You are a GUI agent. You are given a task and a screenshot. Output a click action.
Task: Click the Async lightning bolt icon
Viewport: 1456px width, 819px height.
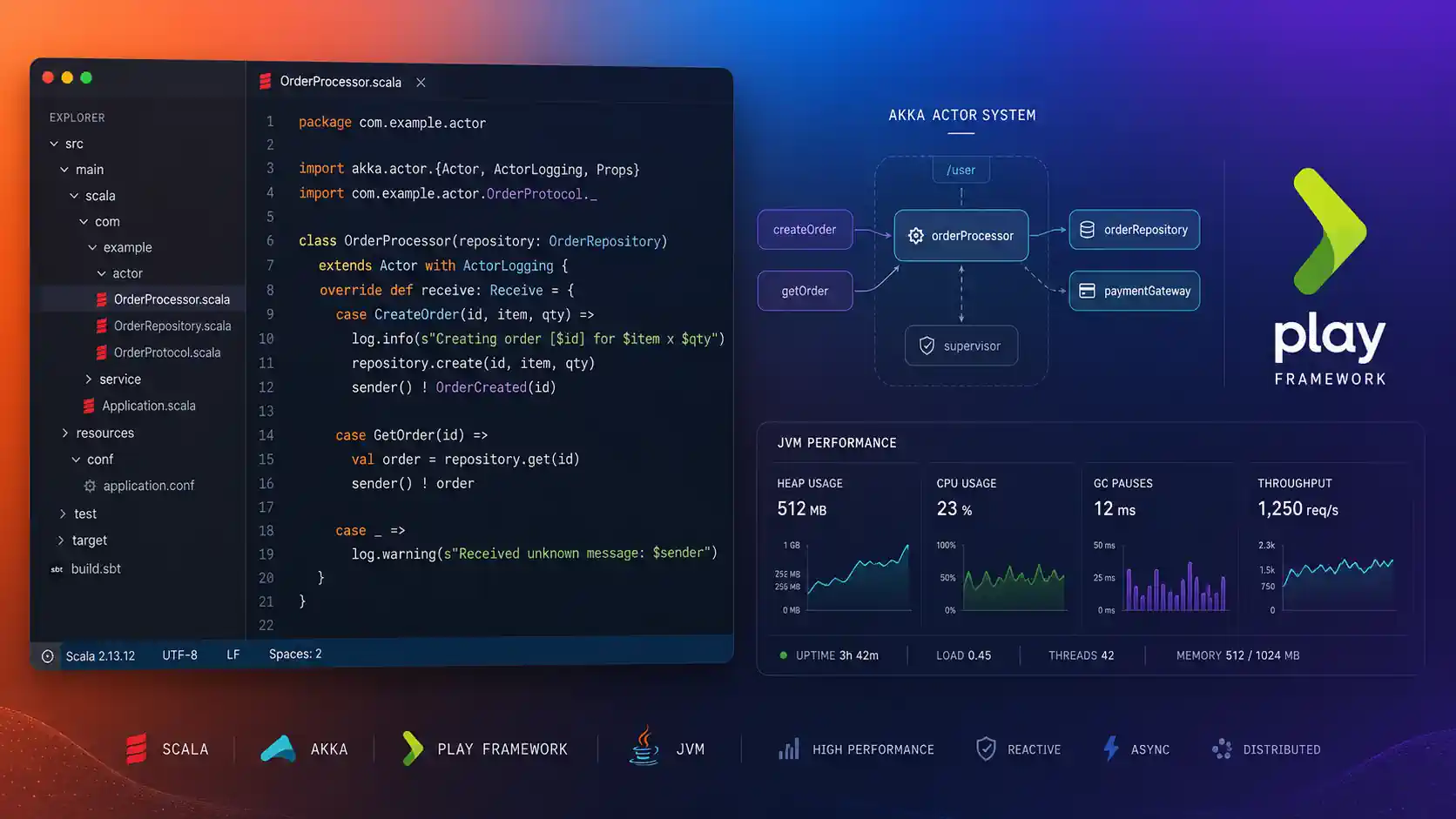pos(1111,749)
